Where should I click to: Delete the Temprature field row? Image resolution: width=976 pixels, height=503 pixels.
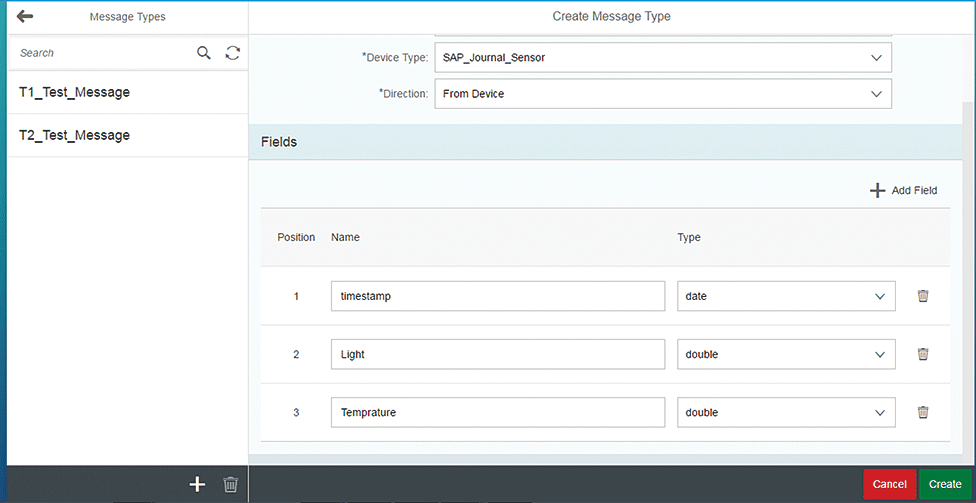click(923, 412)
